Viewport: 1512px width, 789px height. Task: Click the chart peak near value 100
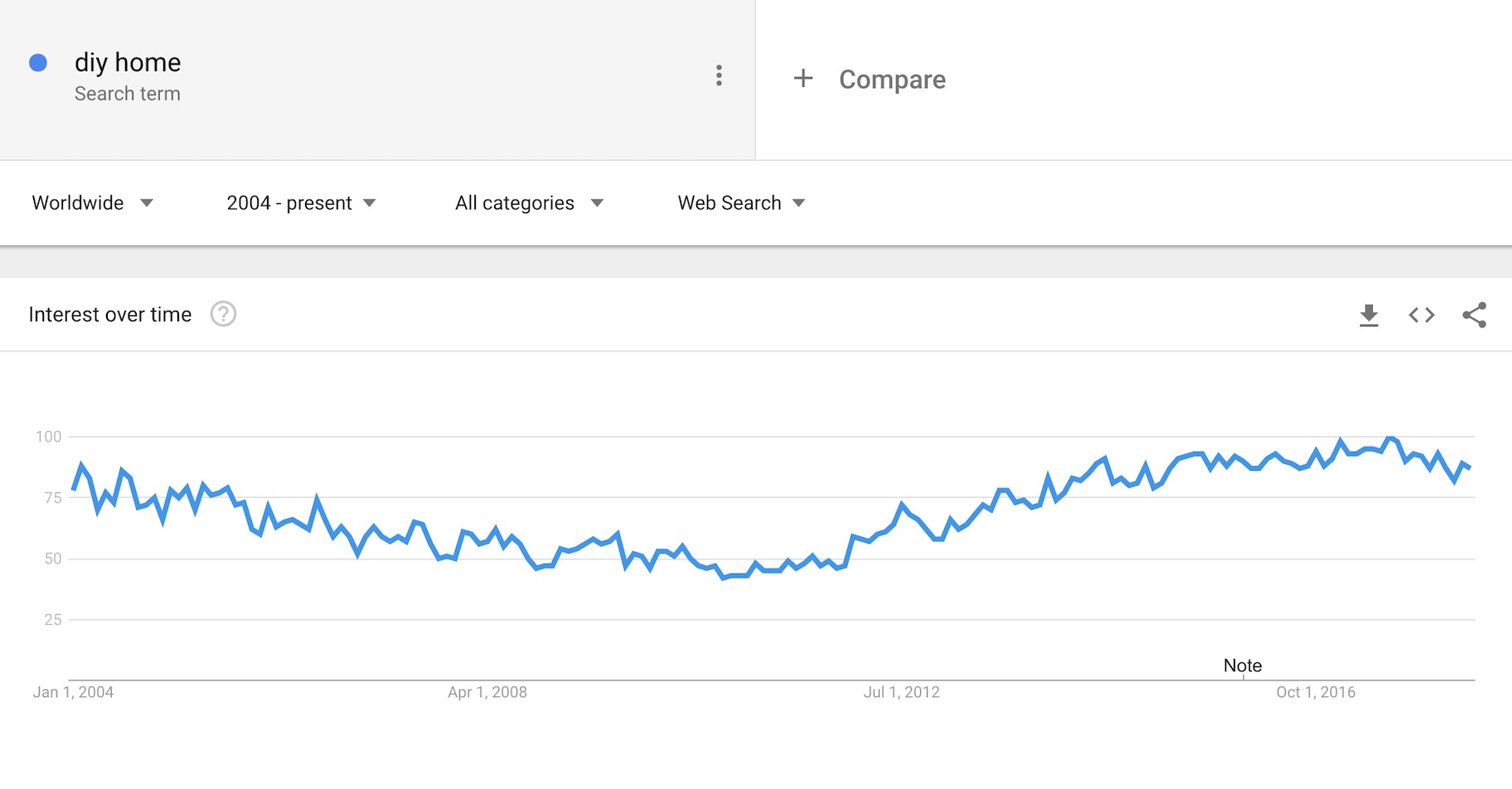pos(1390,438)
